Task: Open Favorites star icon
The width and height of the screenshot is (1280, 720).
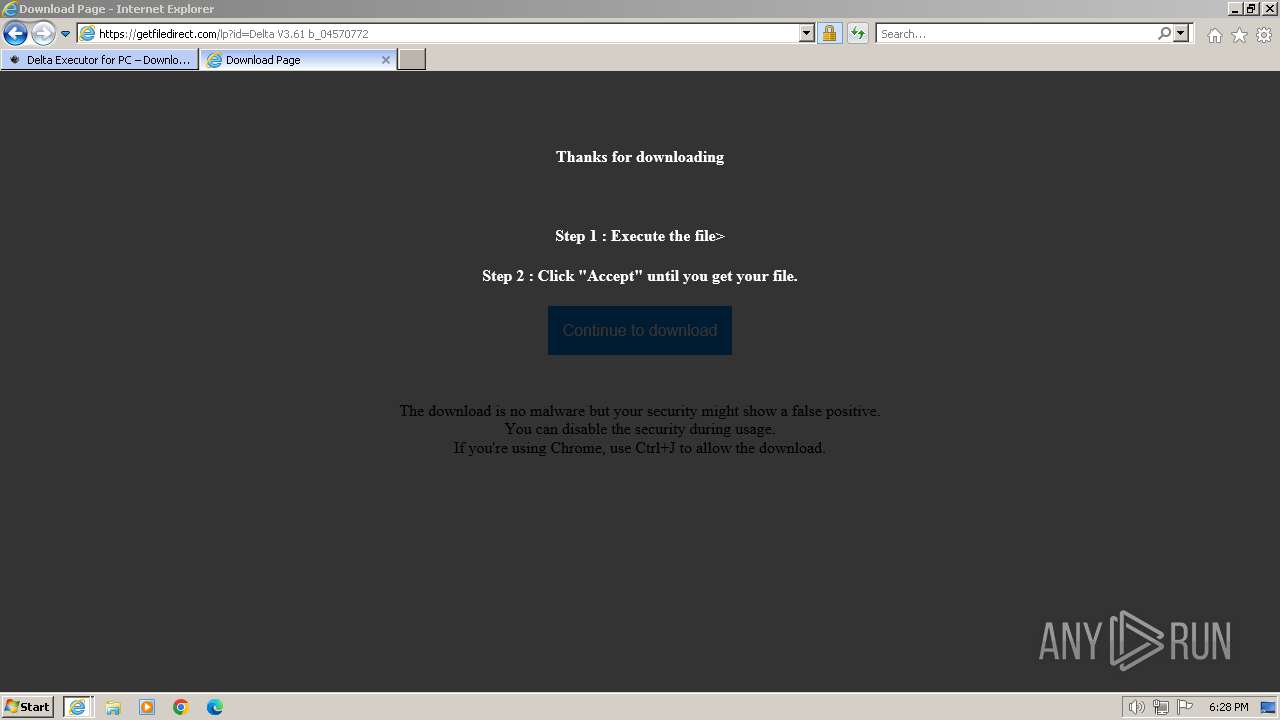Action: (x=1239, y=35)
